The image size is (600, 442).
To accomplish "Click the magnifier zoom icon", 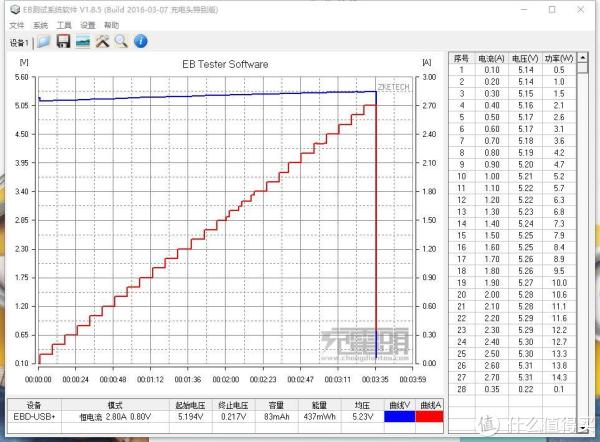I will pos(121,41).
